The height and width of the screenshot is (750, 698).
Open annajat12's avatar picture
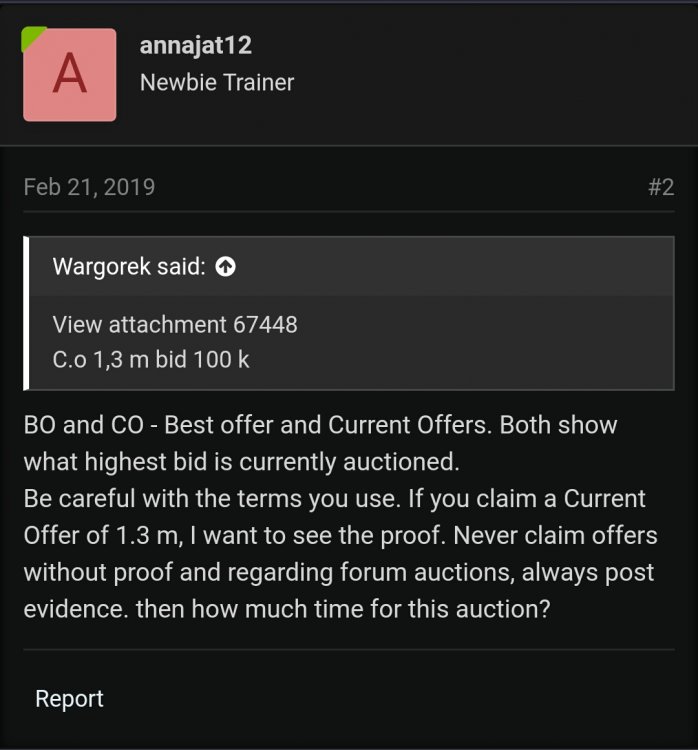(x=69, y=75)
